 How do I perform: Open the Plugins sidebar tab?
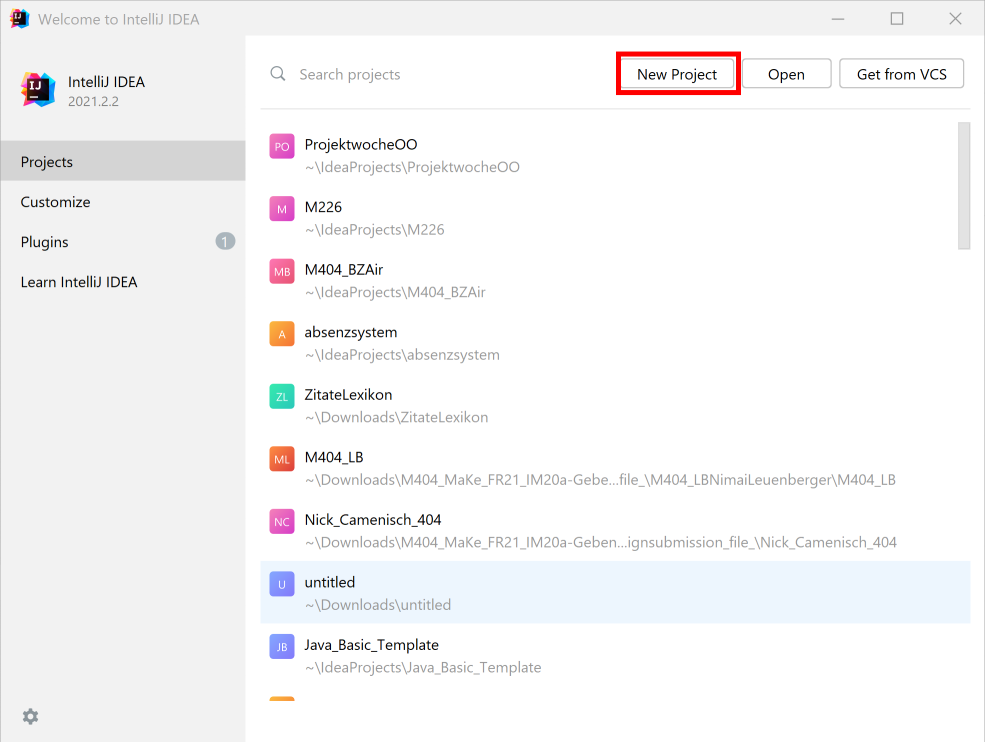point(123,242)
